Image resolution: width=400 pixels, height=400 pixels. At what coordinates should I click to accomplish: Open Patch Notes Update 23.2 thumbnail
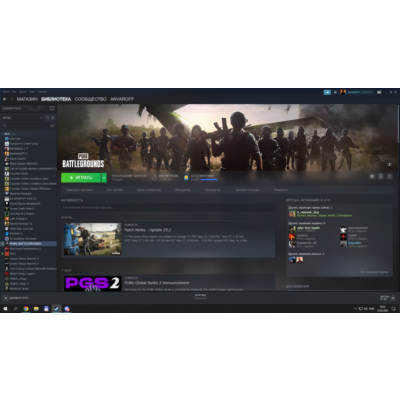pyautogui.click(x=93, y=239)
